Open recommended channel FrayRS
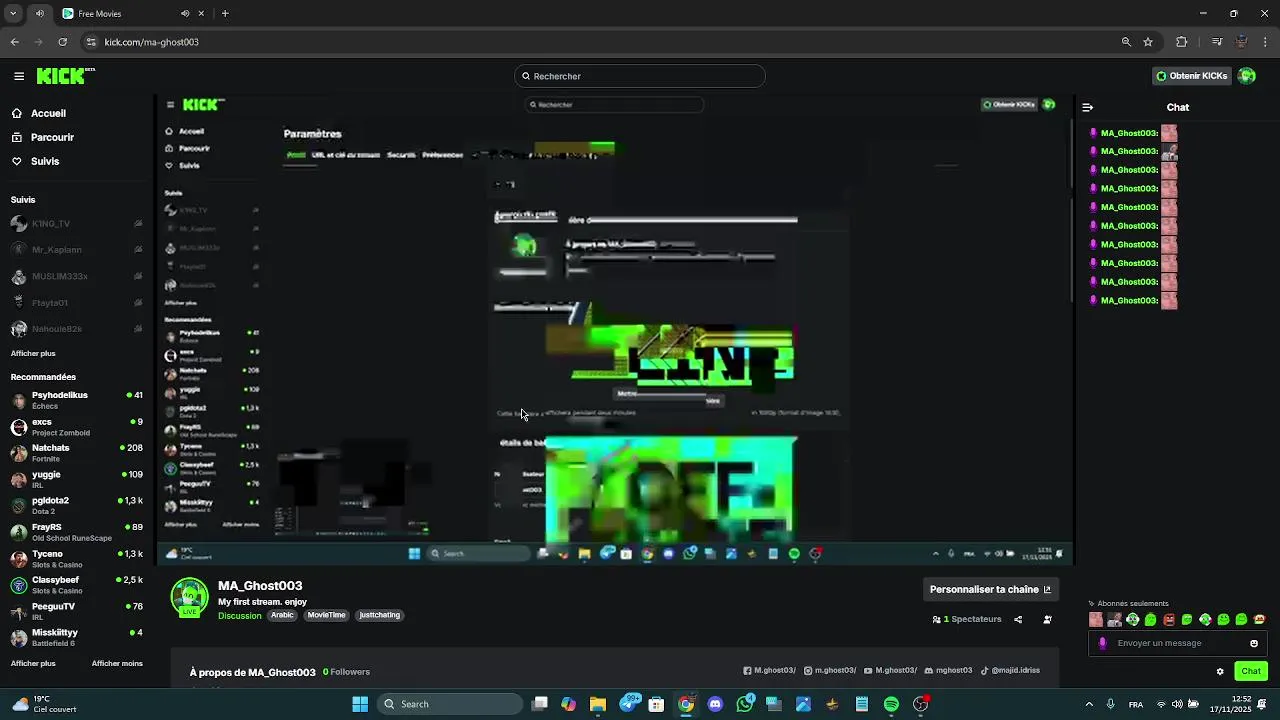This screenshot has height=720, width=1280. (x=76, y=532)
